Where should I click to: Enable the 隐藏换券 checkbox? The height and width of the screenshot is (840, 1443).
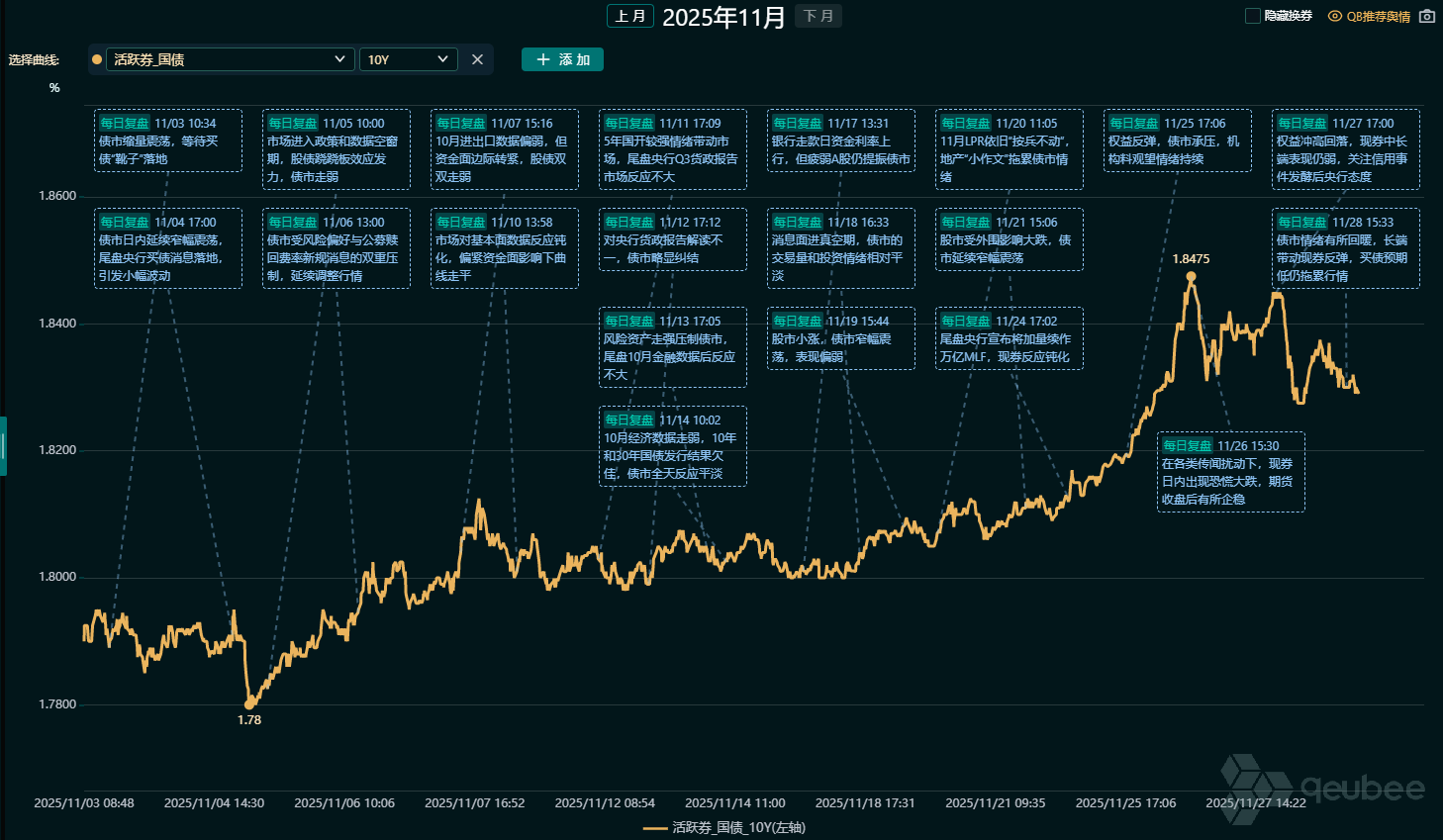pos(1252,15)
